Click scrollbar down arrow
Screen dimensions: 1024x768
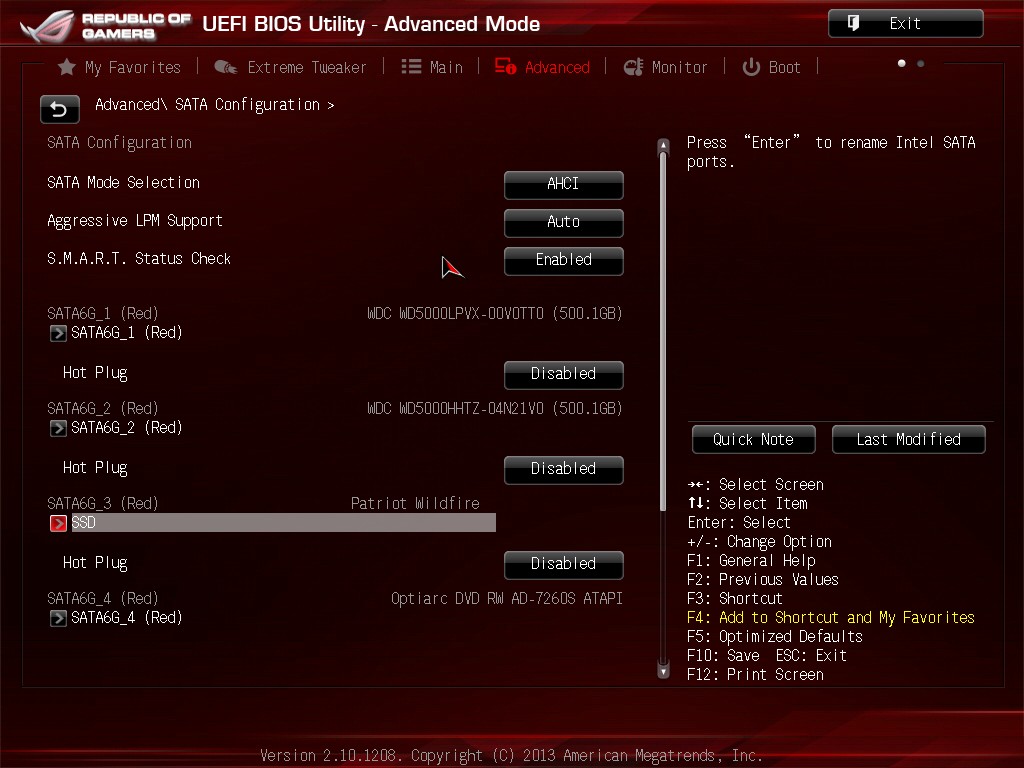click(664, 671)
